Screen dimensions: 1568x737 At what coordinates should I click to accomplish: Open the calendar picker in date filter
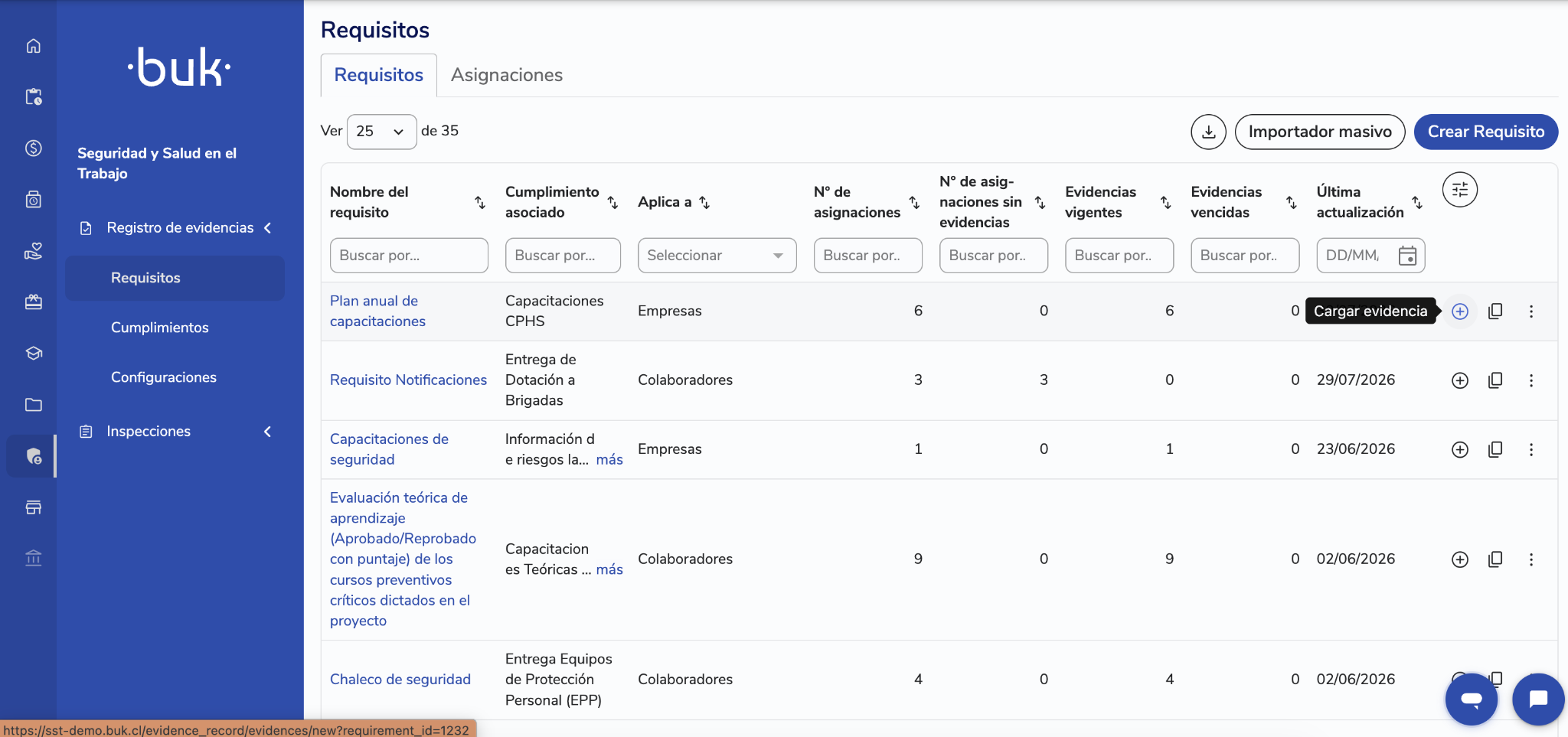point(1407,256)
